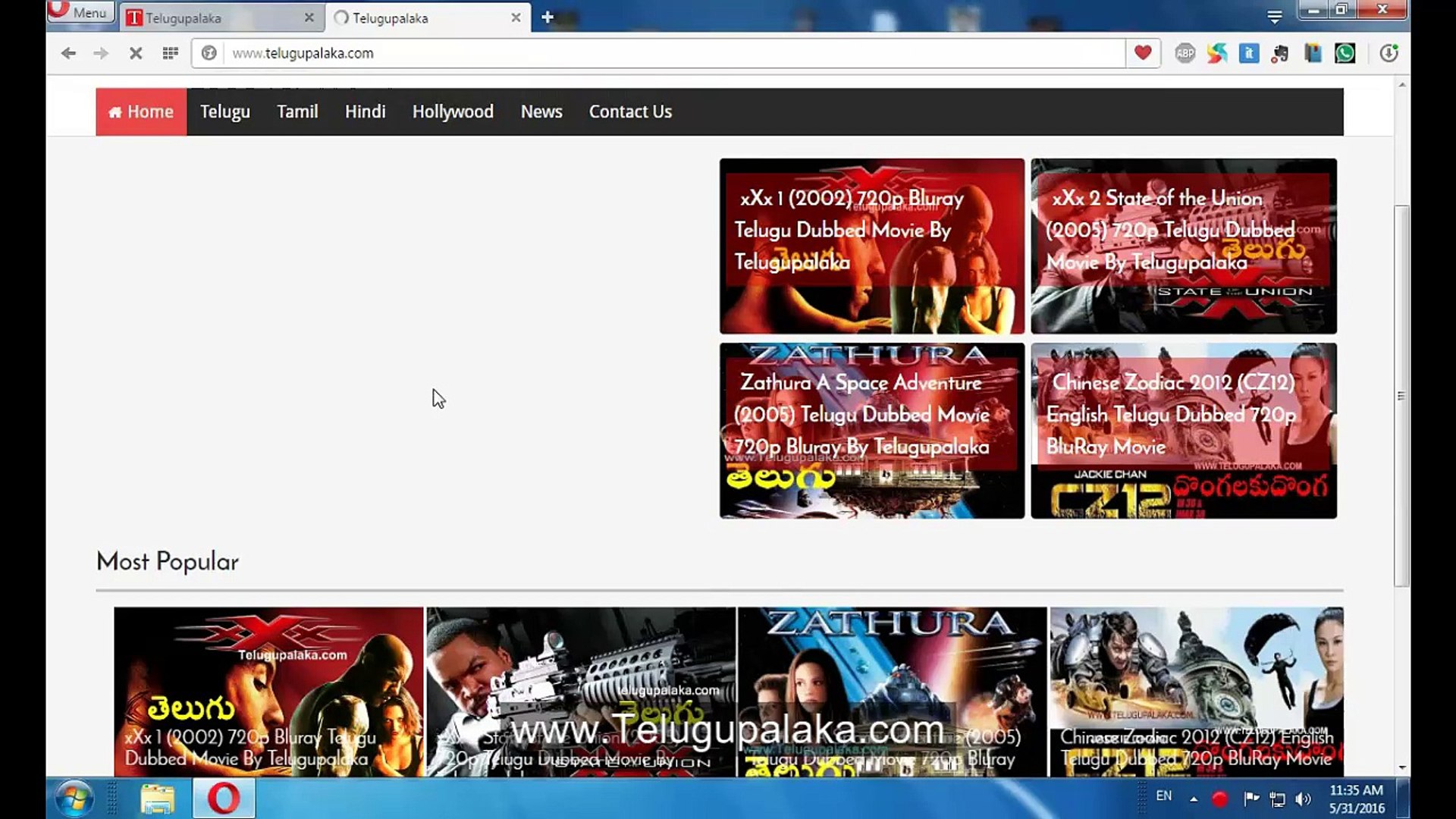Open the Contact Us link
The image size is (1456, 819).
tap(630, 111)
